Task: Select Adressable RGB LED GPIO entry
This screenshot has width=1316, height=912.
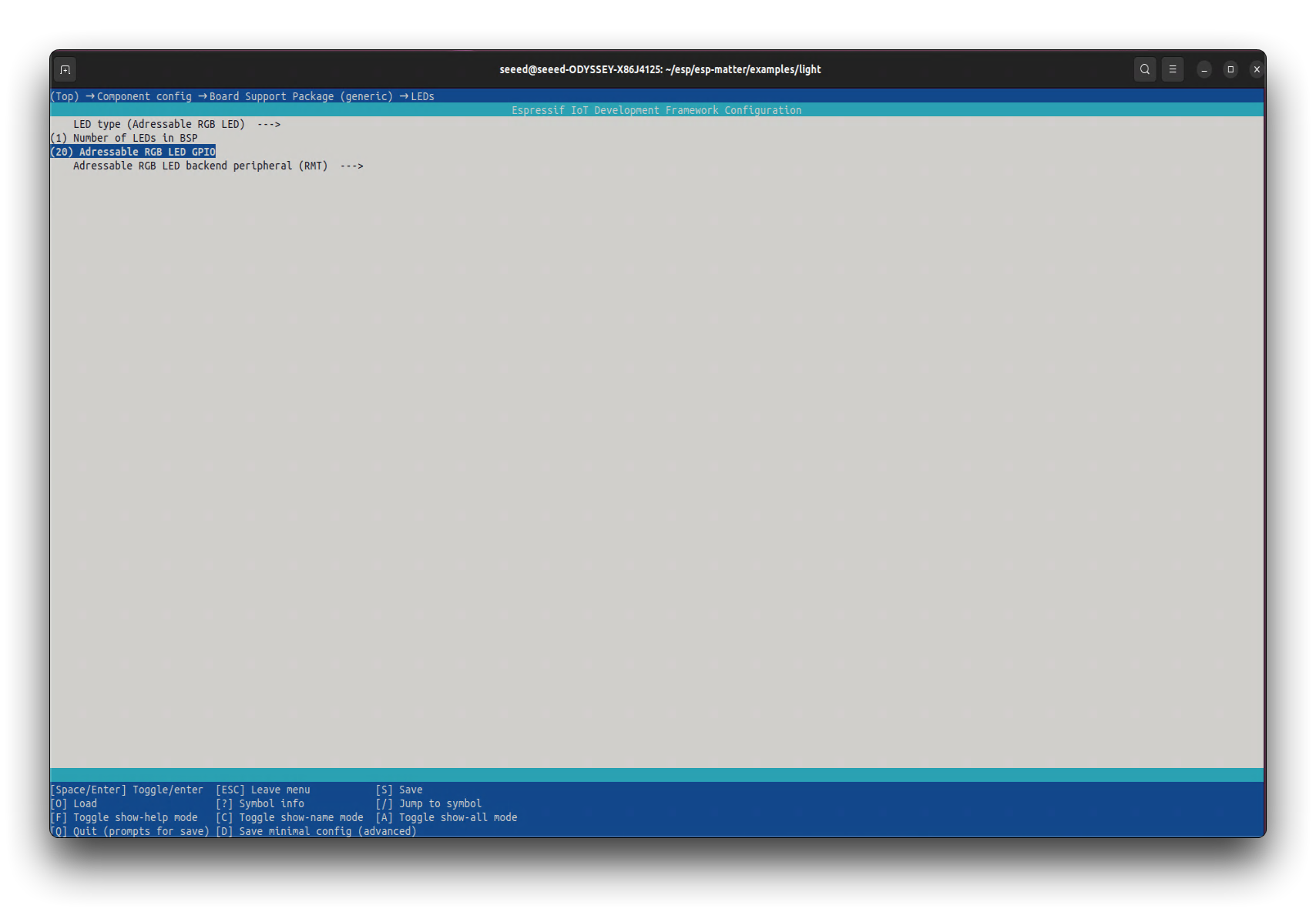Action: tap(133, 152)
